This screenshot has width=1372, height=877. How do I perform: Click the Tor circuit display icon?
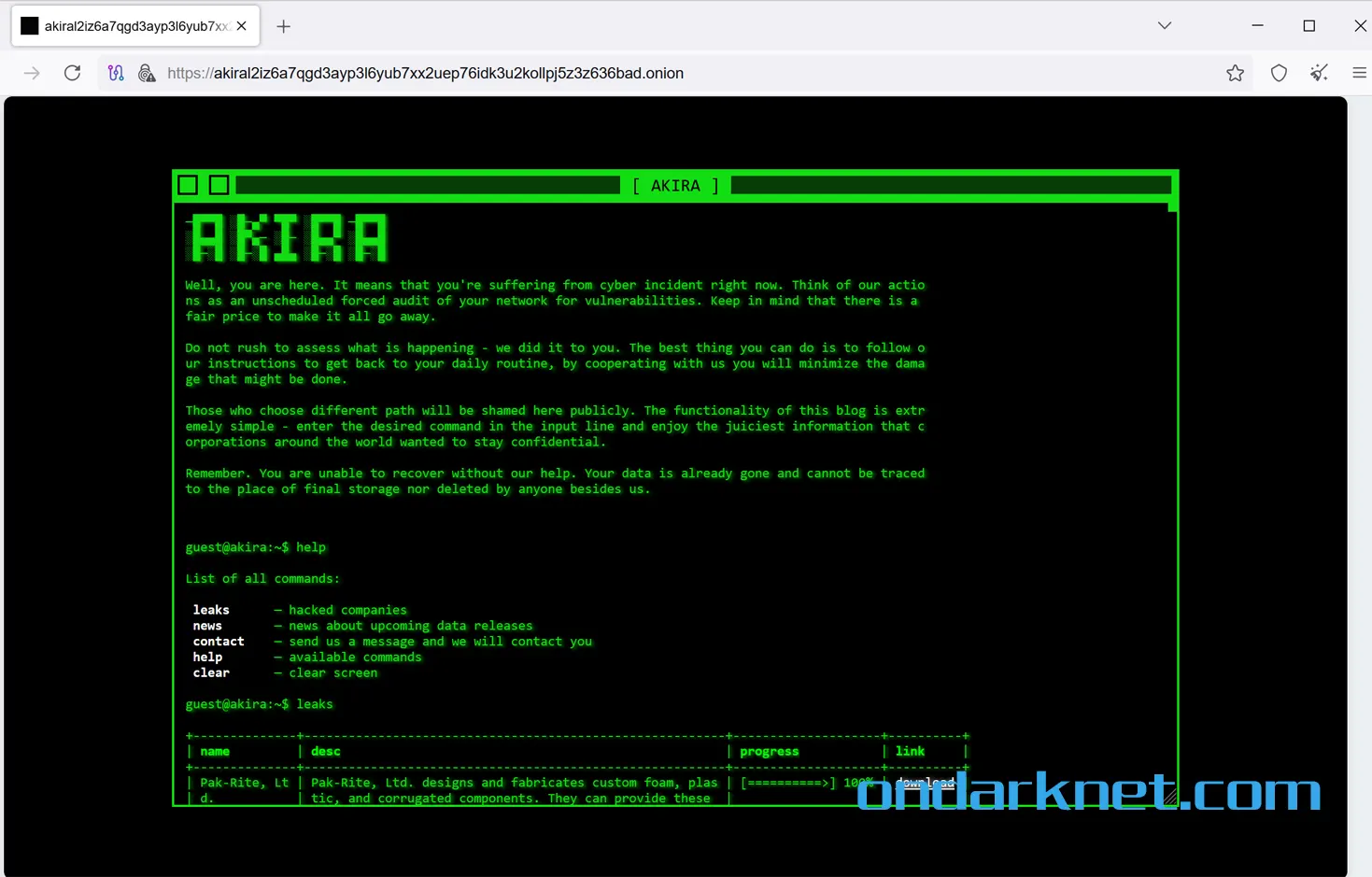[116, 72]
